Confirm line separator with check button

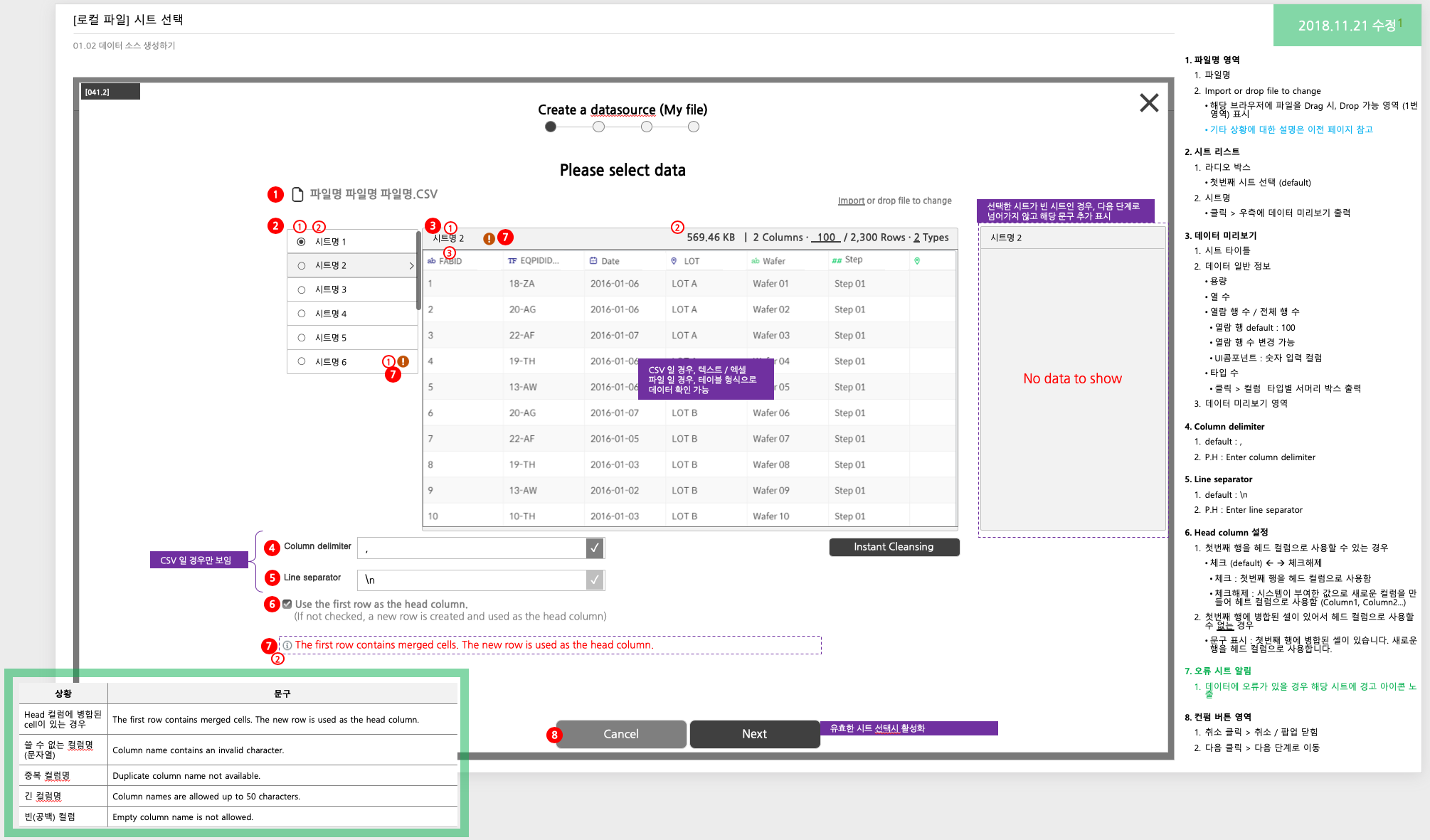(595, 580)
